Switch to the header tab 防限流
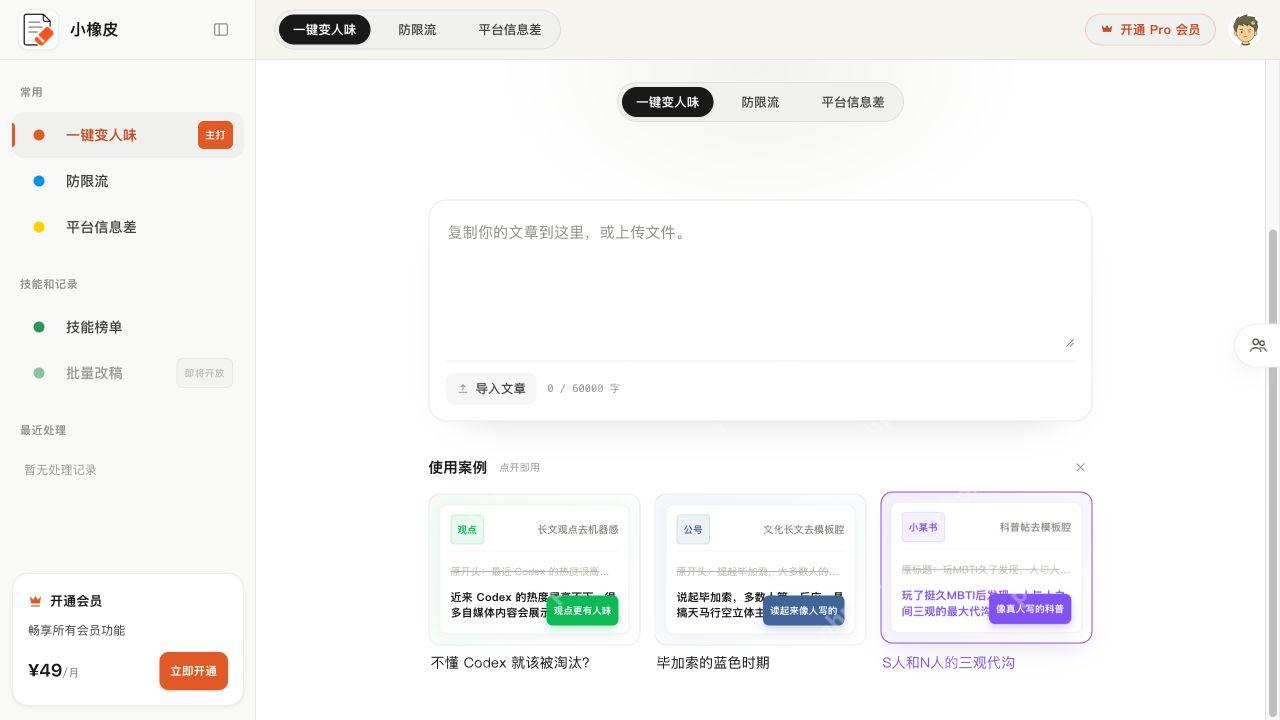1280x720 pixels. coord(417,30)
